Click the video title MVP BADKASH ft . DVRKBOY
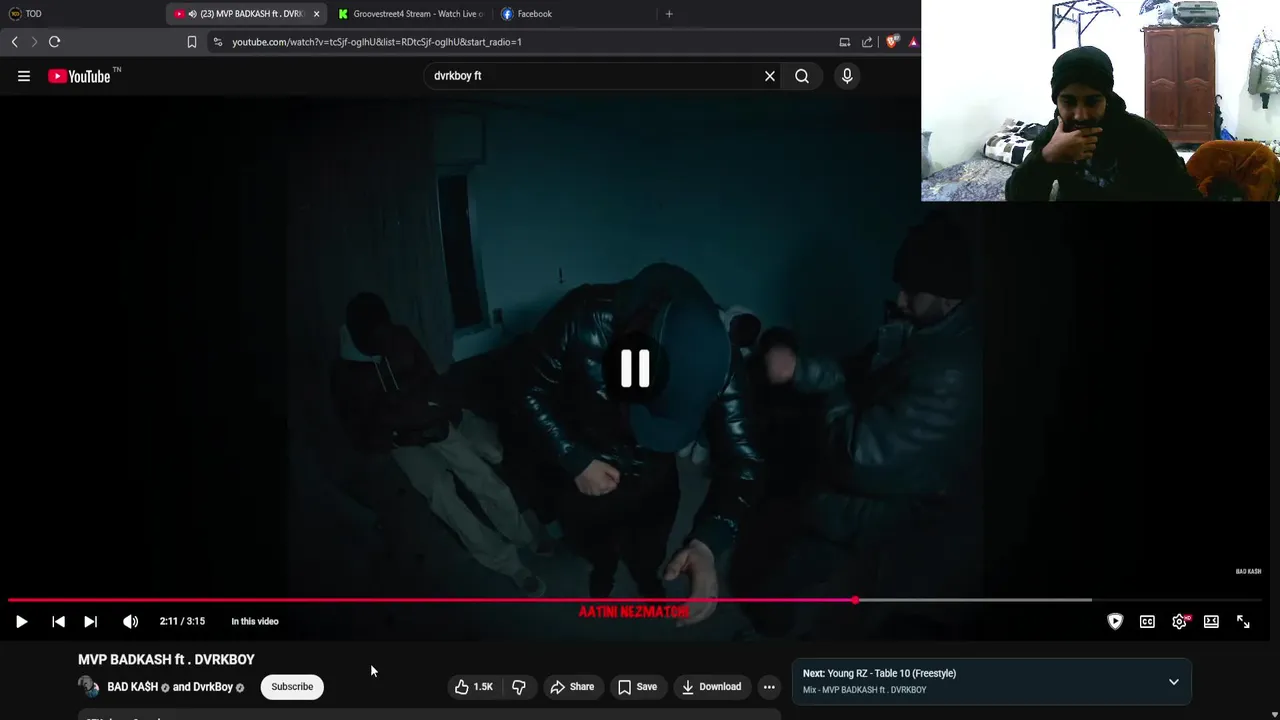The image size is (1280, 720). click(166, 659)
